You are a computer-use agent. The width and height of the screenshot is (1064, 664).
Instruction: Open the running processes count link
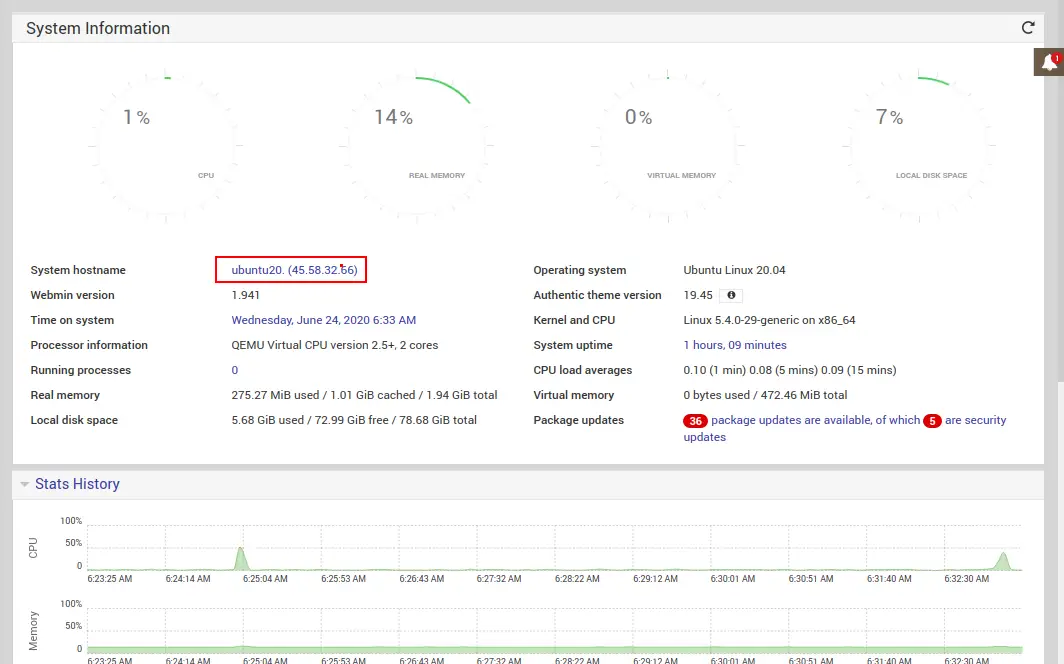(235, 370)
